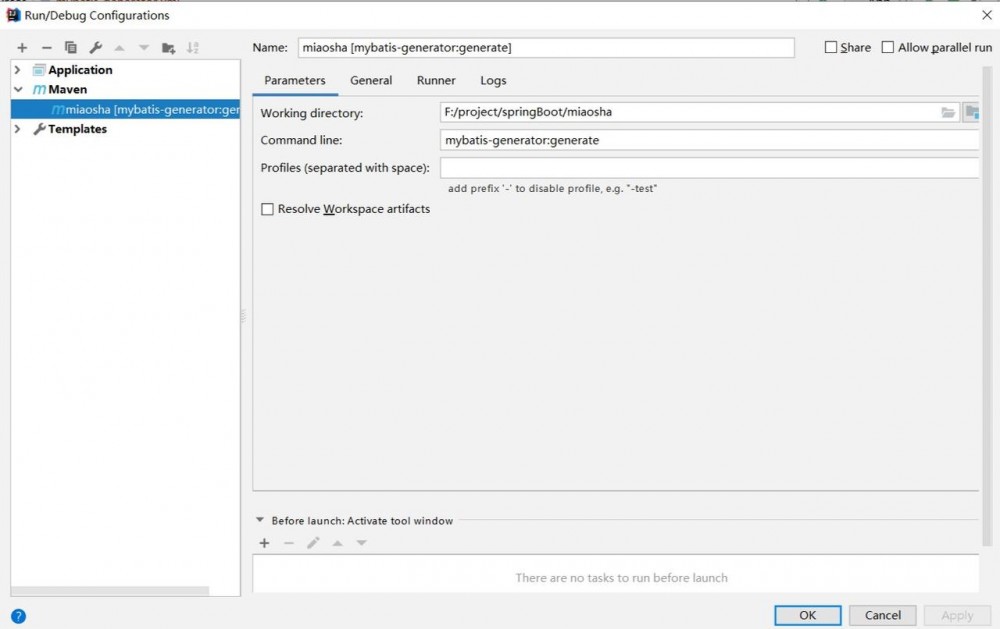Collapse the Before launch section
Image resolution: width=1000 pixels, height=629 pixels.
click(260, 520)
